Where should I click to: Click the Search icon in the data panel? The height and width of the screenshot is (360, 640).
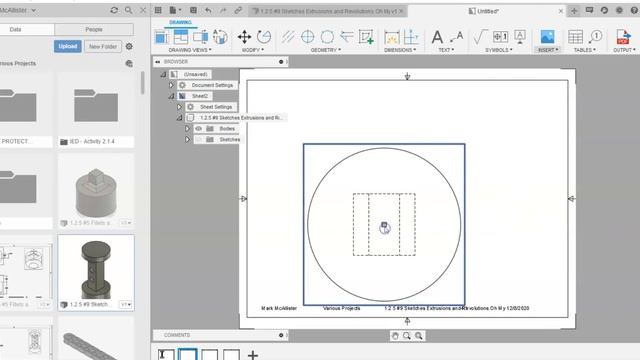pyautogui.click(x=129, y=10)
